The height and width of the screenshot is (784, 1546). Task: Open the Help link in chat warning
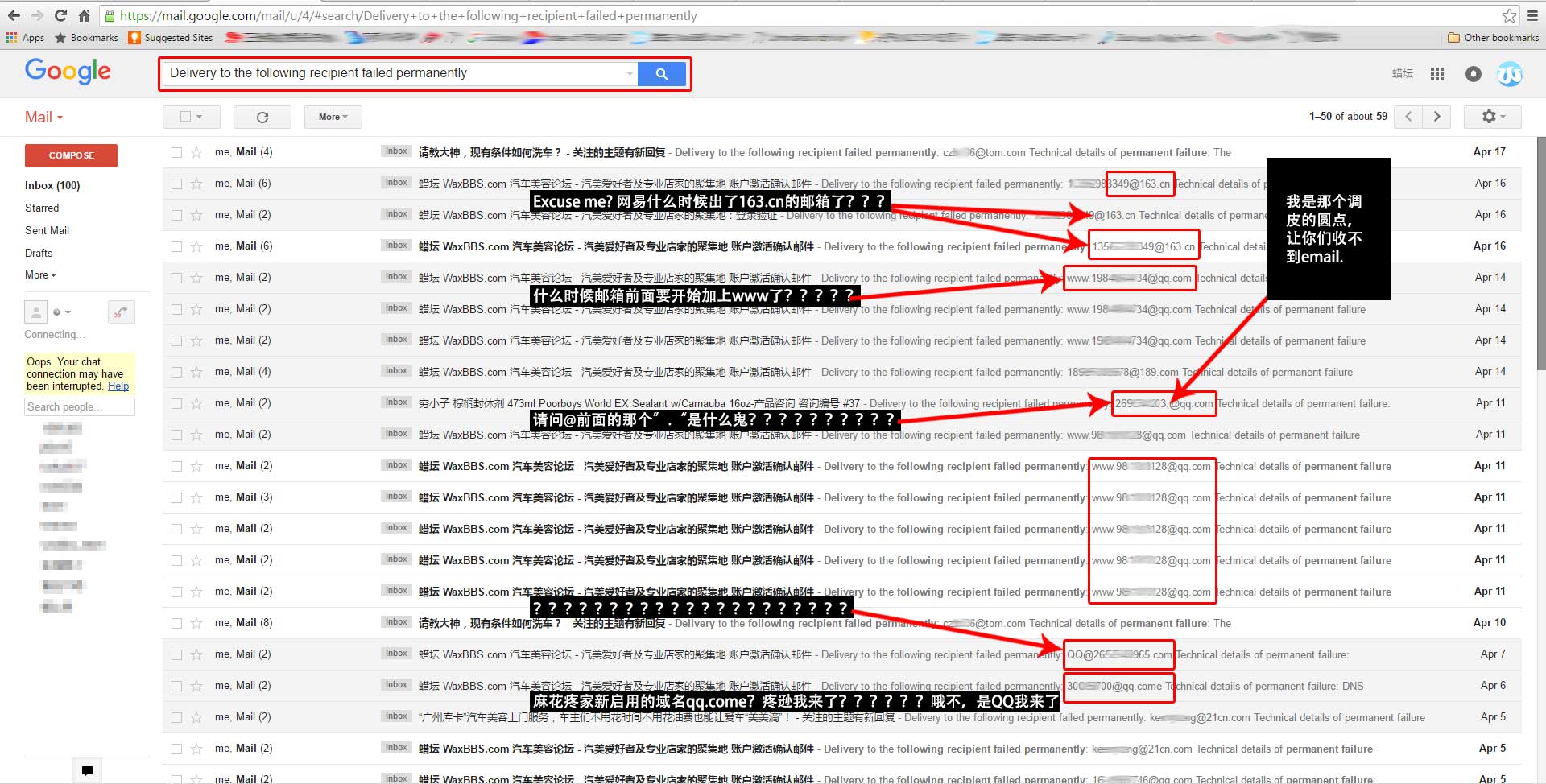118,386
